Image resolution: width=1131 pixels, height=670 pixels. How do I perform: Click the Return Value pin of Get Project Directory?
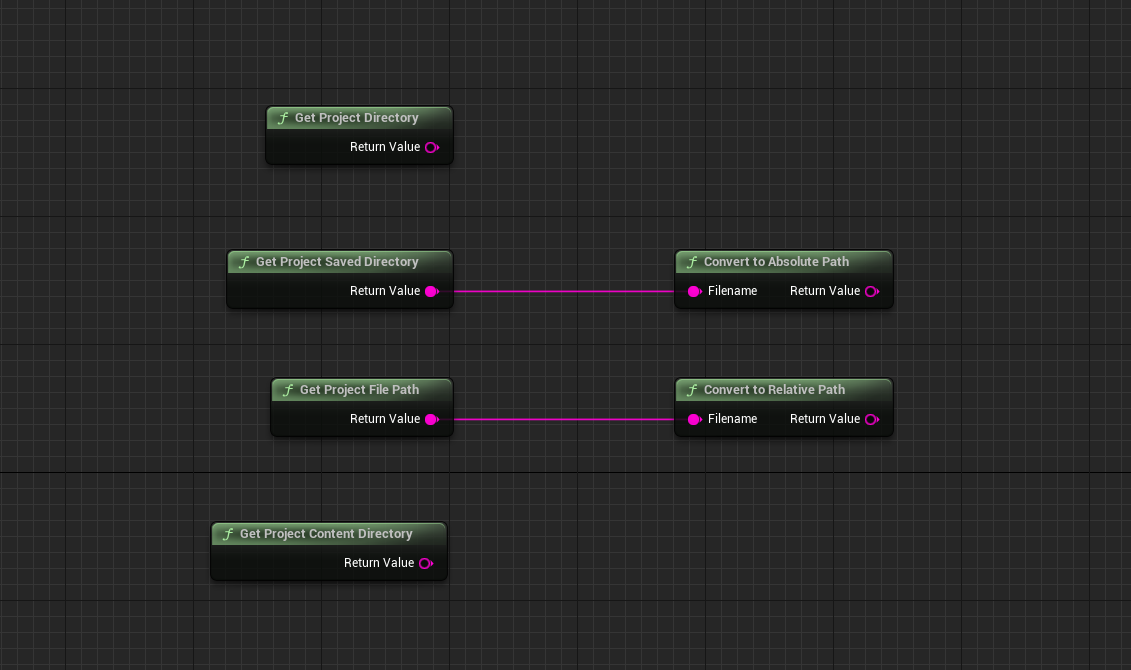[431, 147]
